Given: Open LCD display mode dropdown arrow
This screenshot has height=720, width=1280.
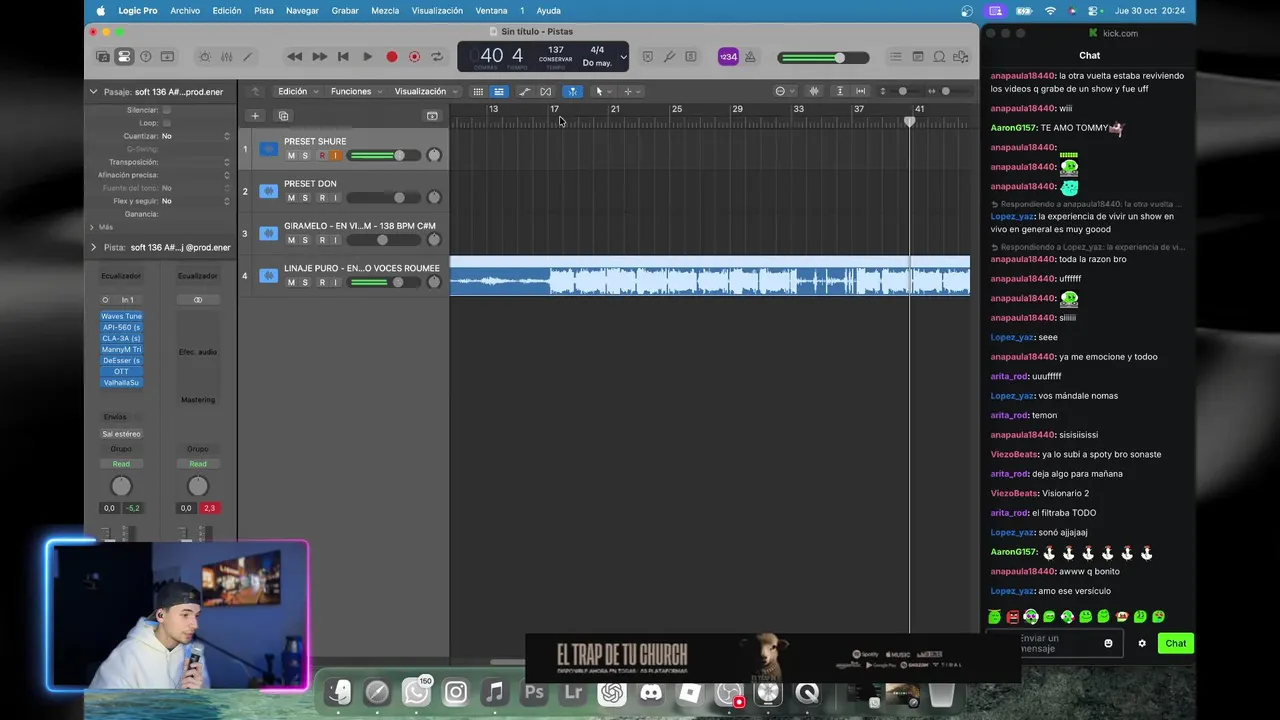Looking at the screenshot, I should point(623,57).
